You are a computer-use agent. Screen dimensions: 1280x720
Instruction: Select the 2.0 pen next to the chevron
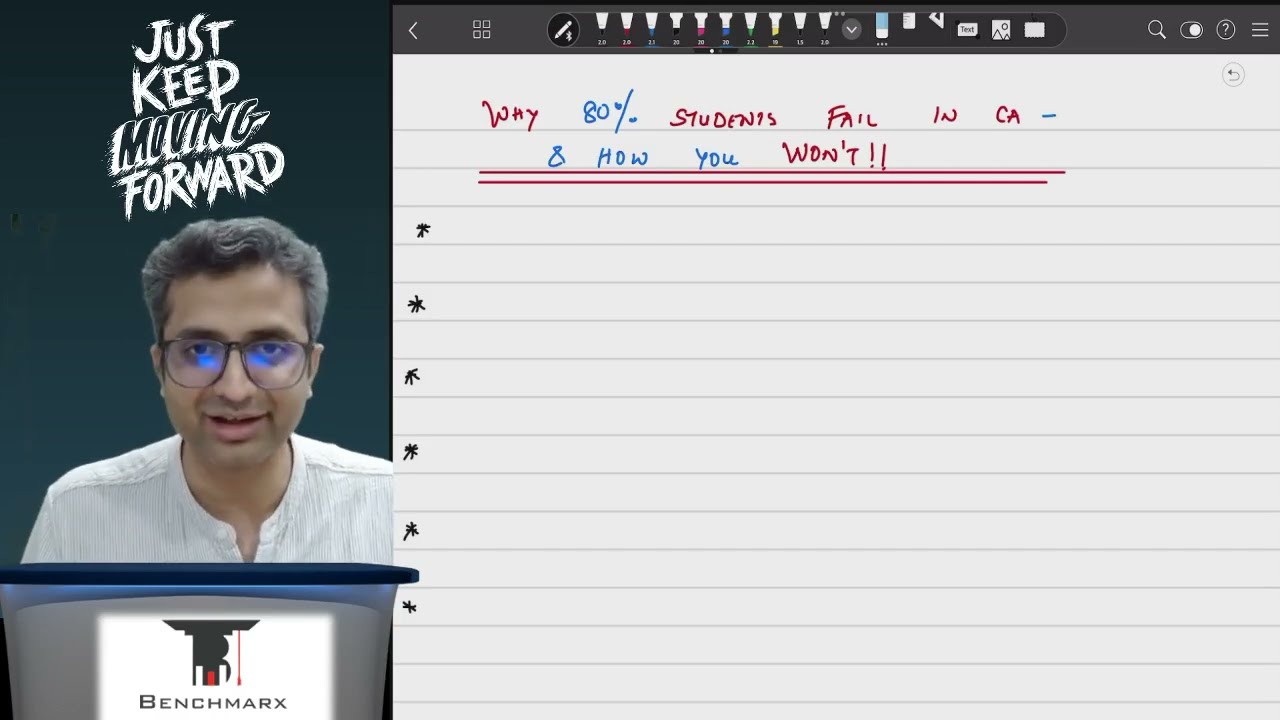tap(825, 28)
